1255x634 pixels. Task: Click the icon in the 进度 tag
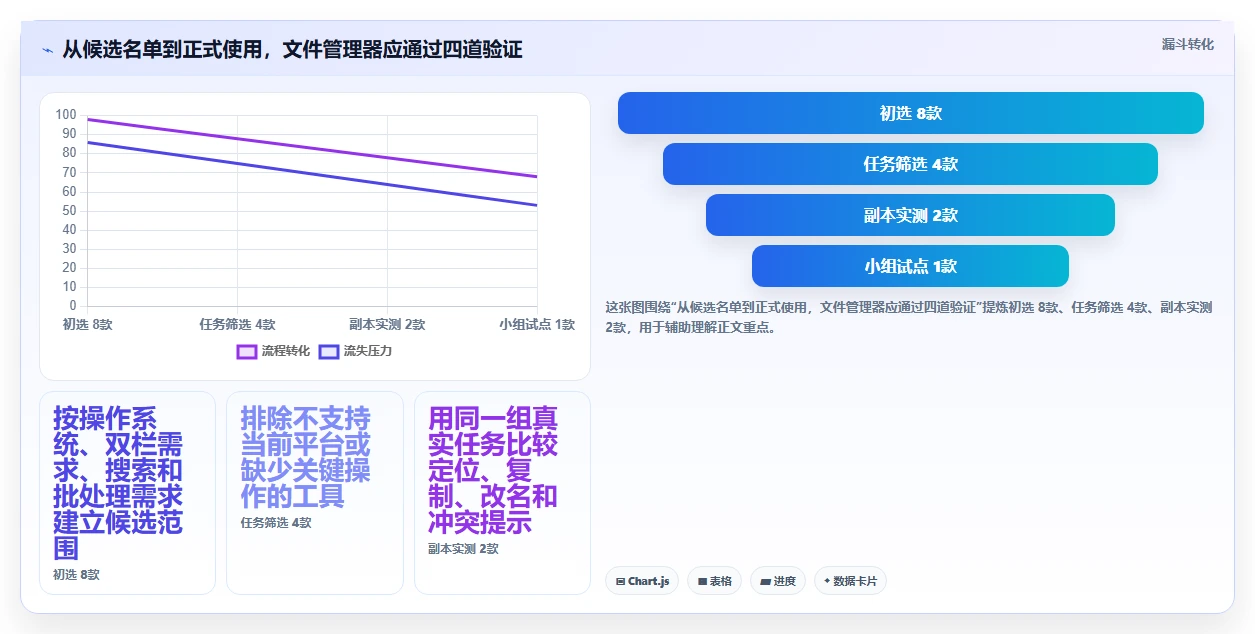coord(765,581)
